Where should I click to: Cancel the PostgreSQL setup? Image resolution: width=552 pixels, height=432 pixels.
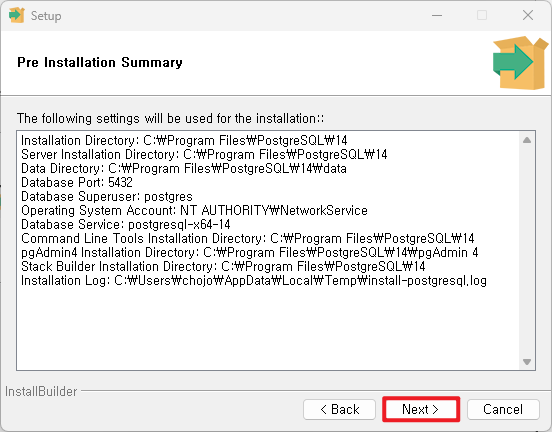(x=503, y=409)
